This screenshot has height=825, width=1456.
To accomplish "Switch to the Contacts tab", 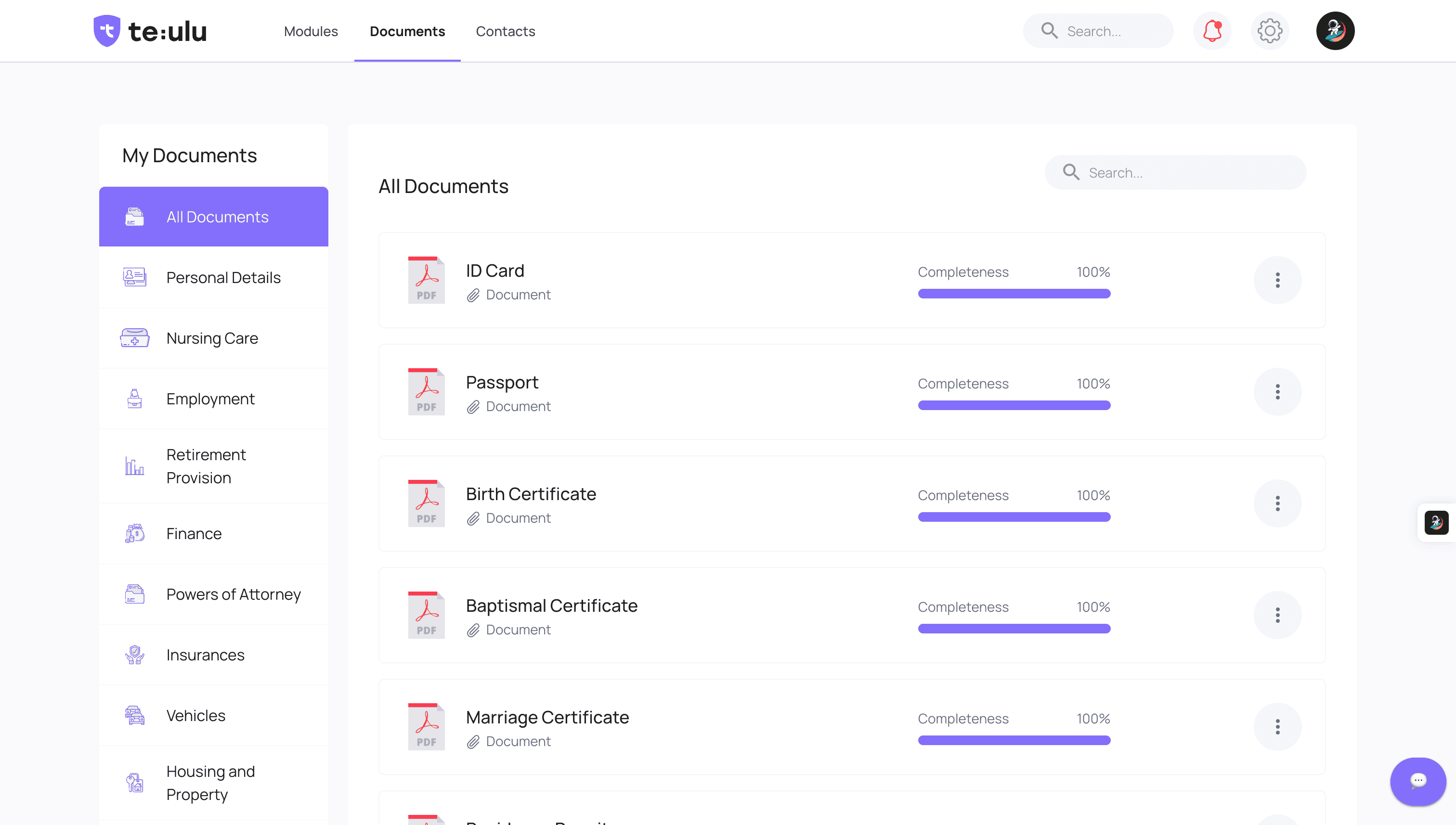I will click(506, 31).
